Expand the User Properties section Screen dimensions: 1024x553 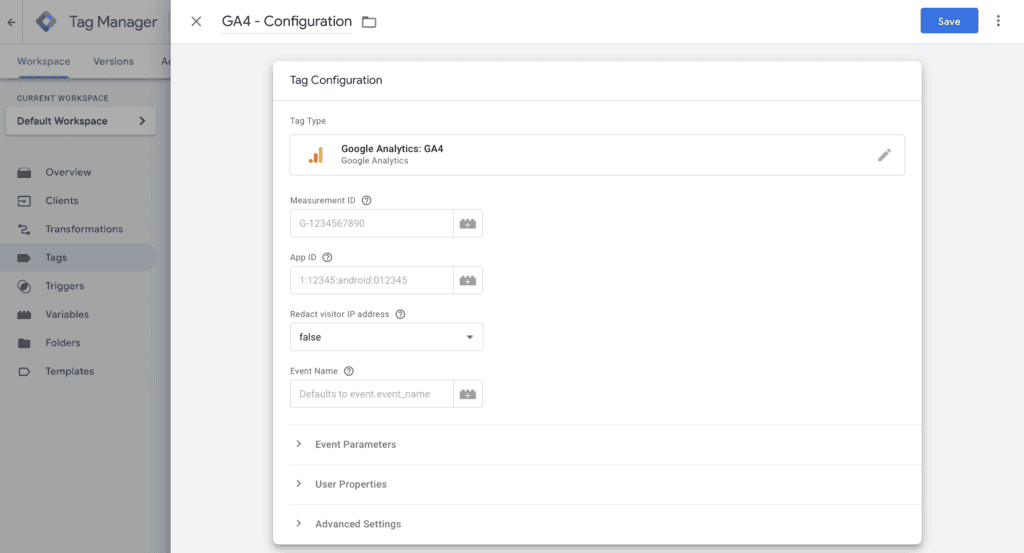350,484
